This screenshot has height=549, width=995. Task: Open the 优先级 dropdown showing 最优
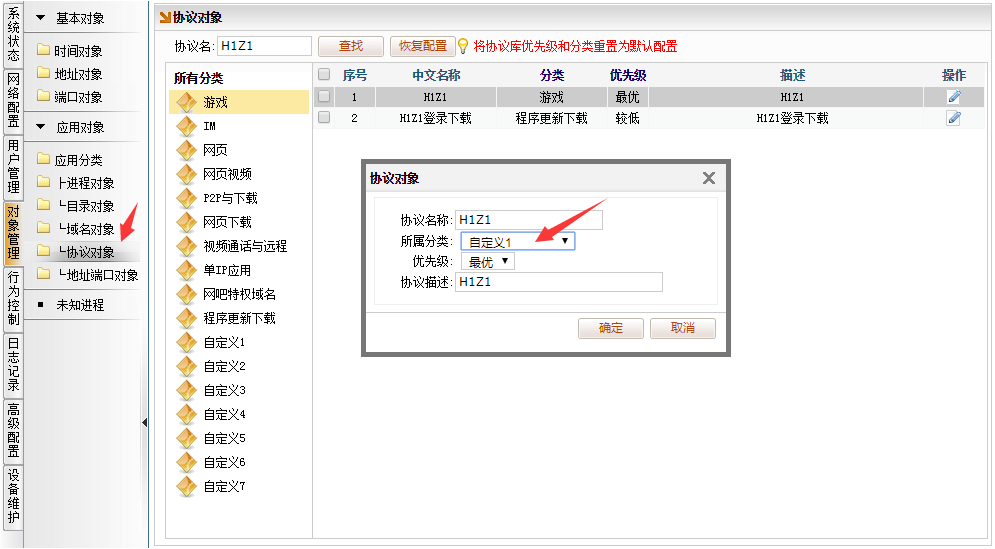pos(487,262)
